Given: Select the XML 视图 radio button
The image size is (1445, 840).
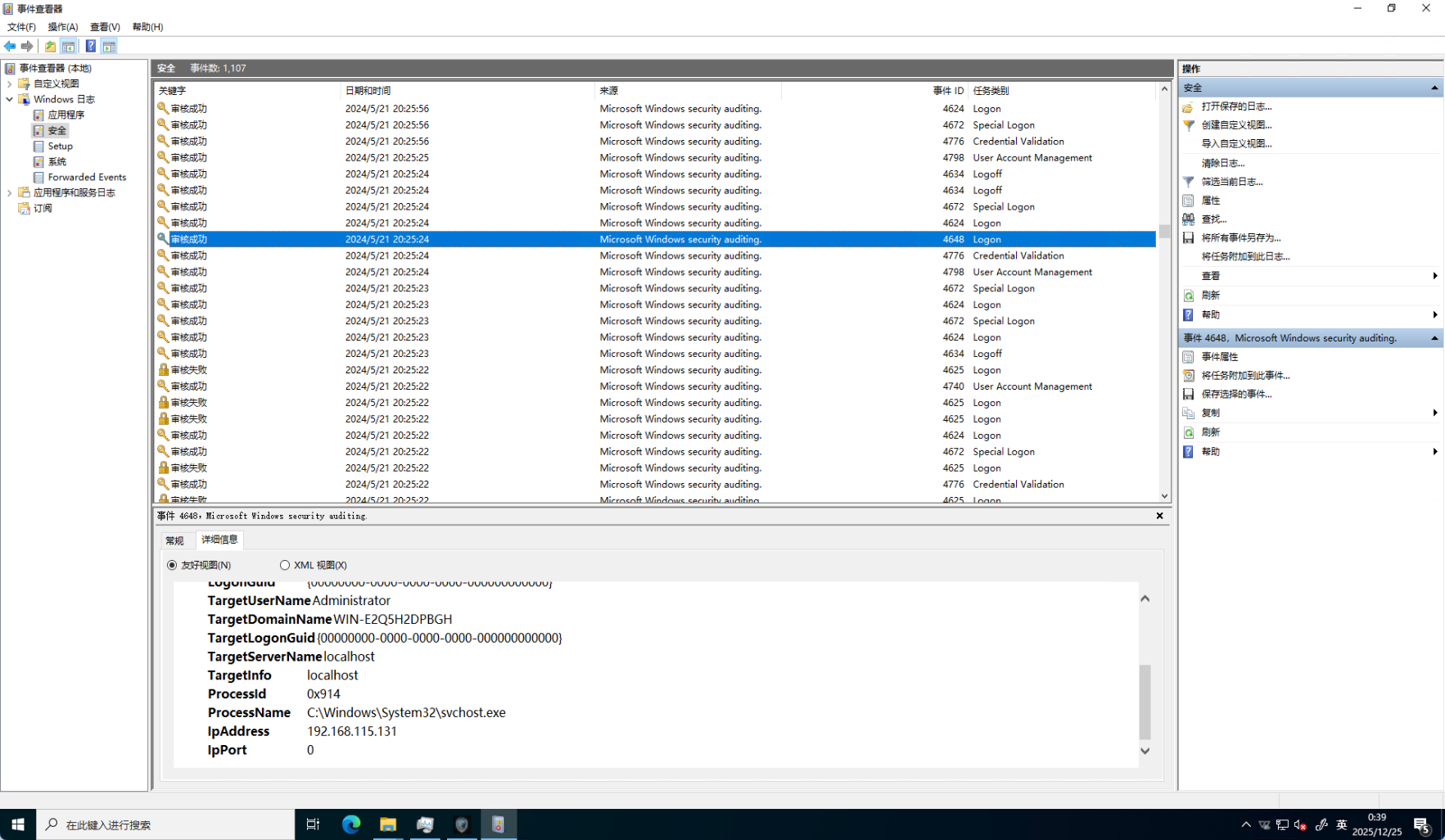Looking at the screenshot, I should coord(285,565).
